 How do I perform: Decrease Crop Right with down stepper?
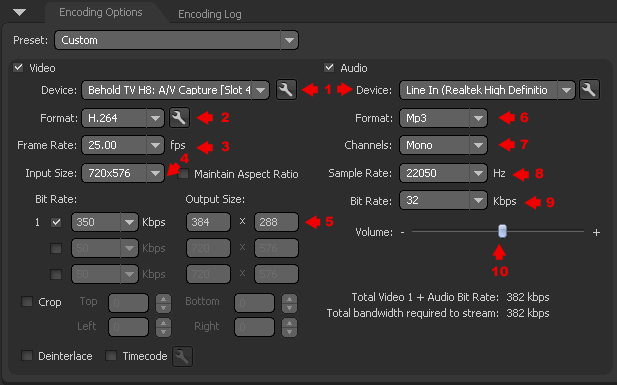coord(289,332)
